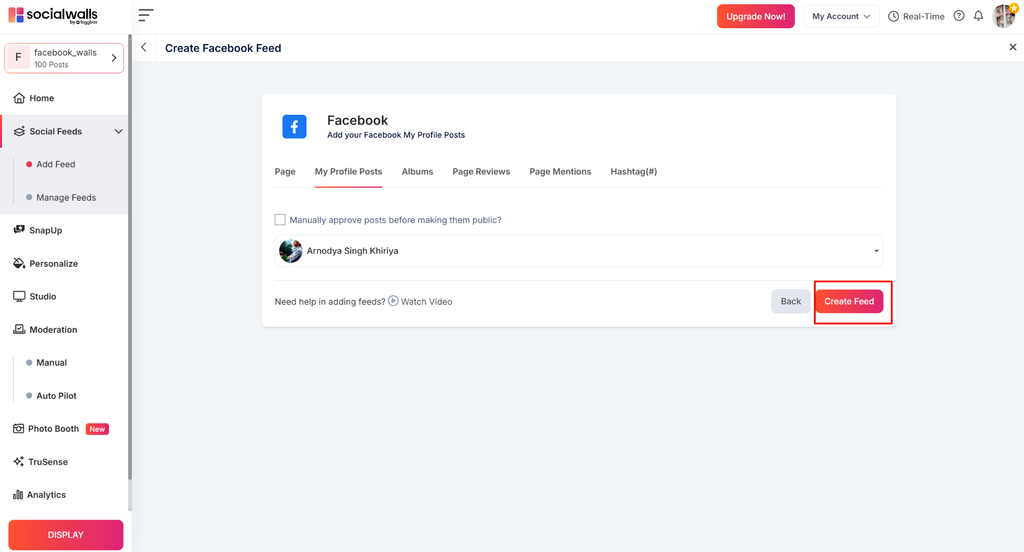This screenshot has height=552, width=1024.
Task: Switch to the Page tab
Action: [x=285, y=172]
